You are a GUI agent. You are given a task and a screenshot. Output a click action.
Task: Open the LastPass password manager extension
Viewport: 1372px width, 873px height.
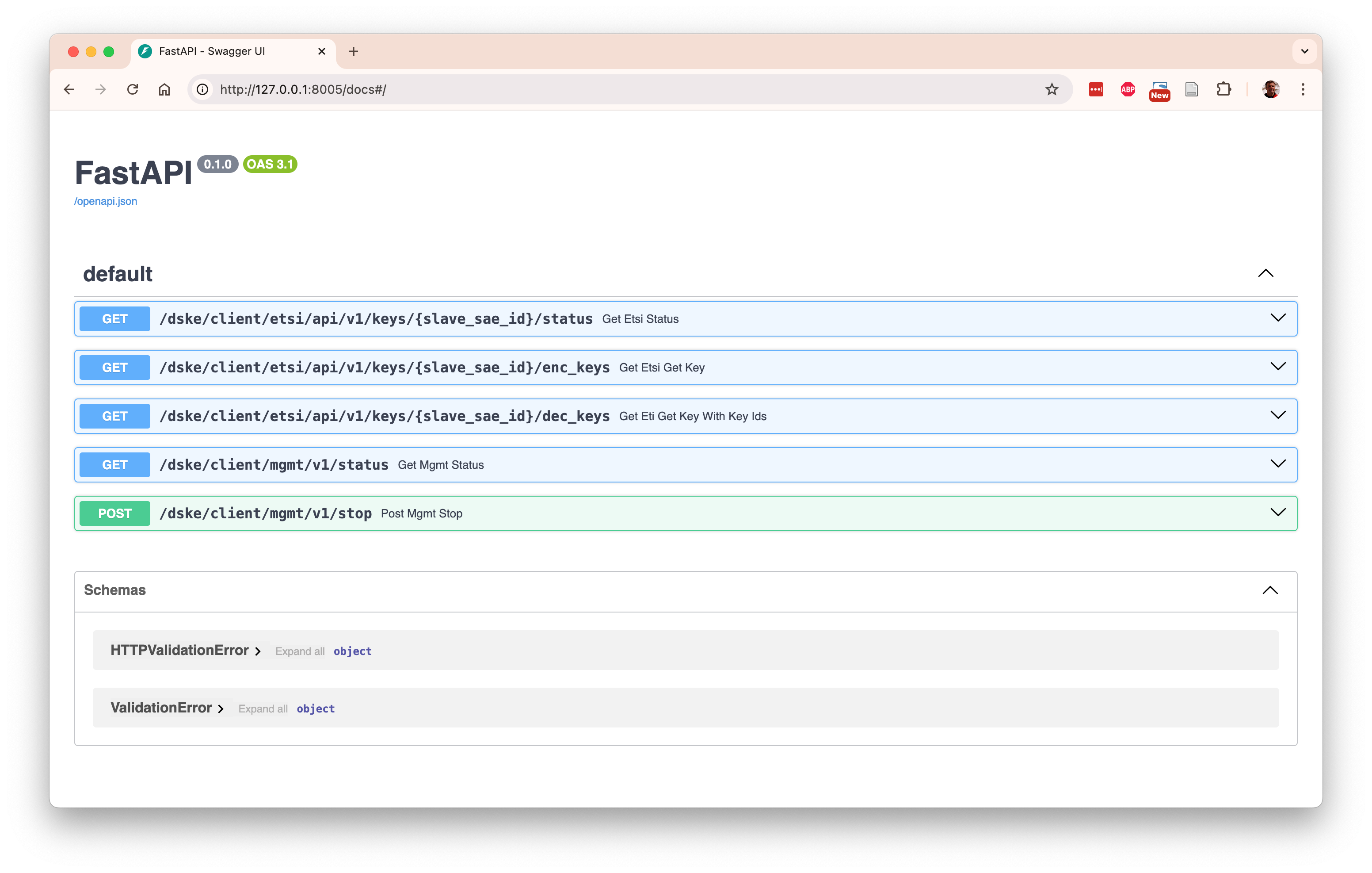tap(1096, 89)
